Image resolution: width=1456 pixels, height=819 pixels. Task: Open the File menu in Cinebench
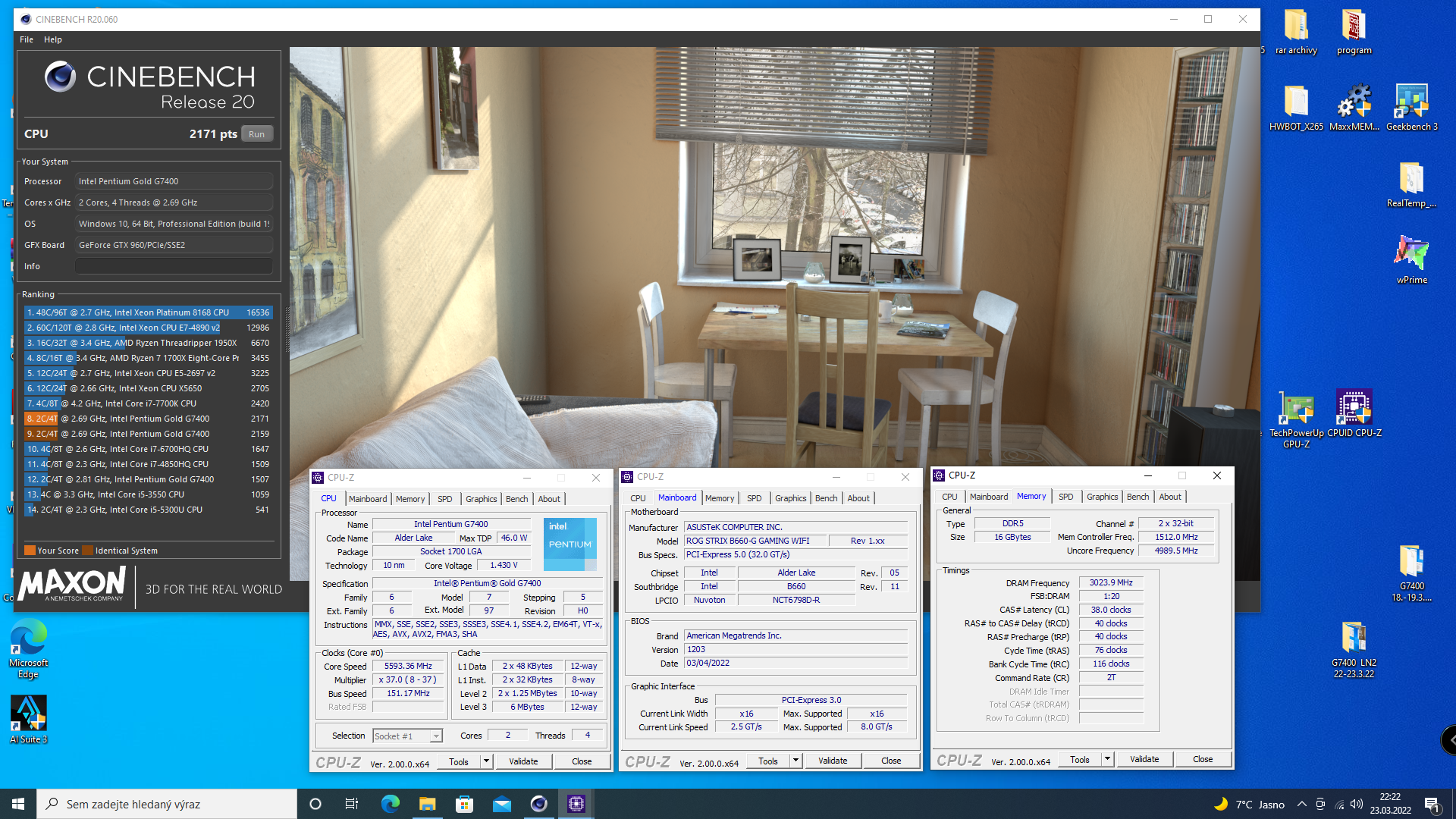point(27,39)
